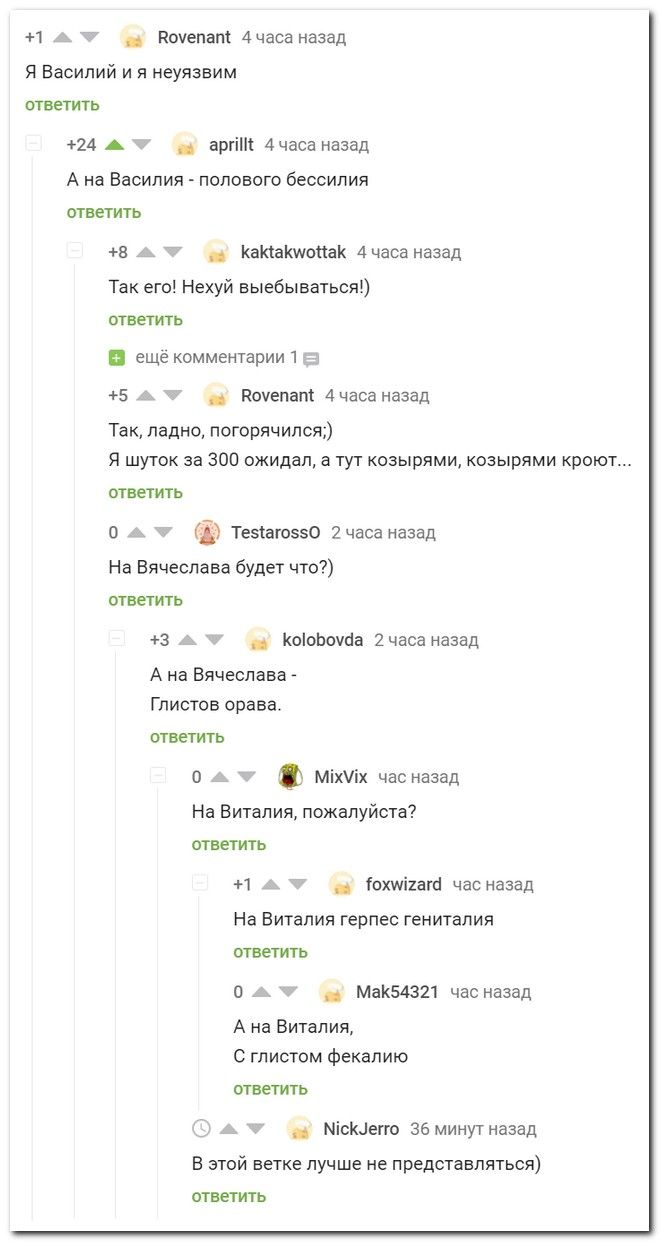Collapse kaktakwottak's reply branch
The image size is (660, 1242).
click(x=75, y=252)
